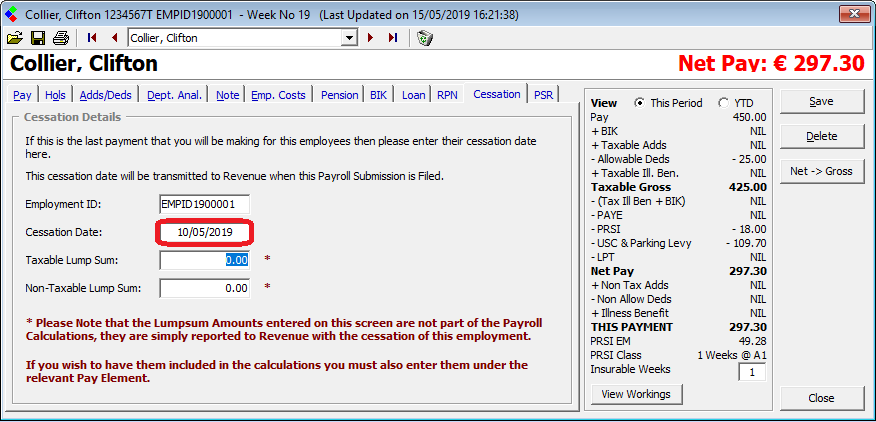Image resolution: width=876 pixels, height=422 pixels.
Task: Open the Pension tab
Action: (339, 95)
